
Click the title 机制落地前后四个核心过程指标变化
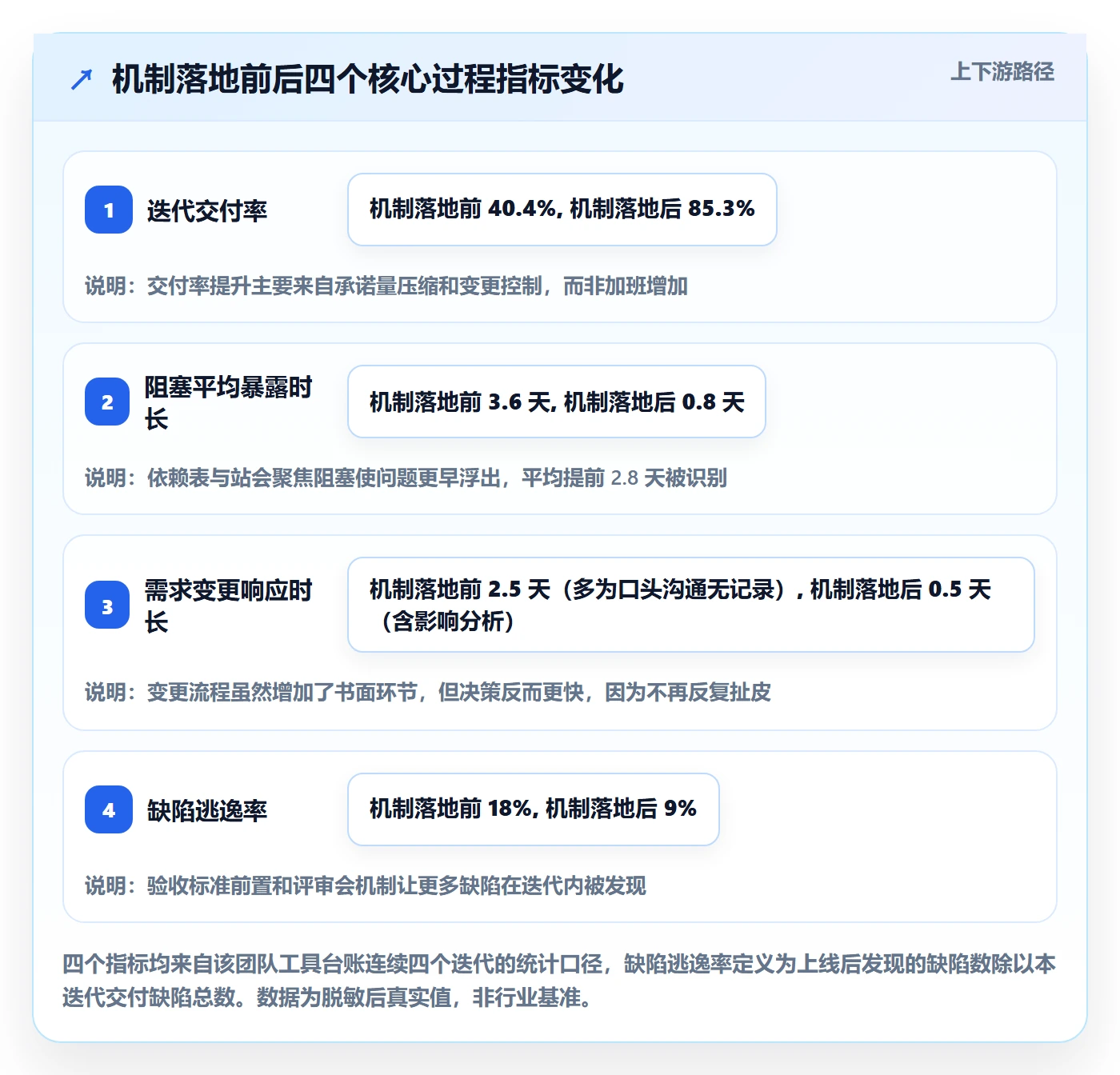point(367,79)
